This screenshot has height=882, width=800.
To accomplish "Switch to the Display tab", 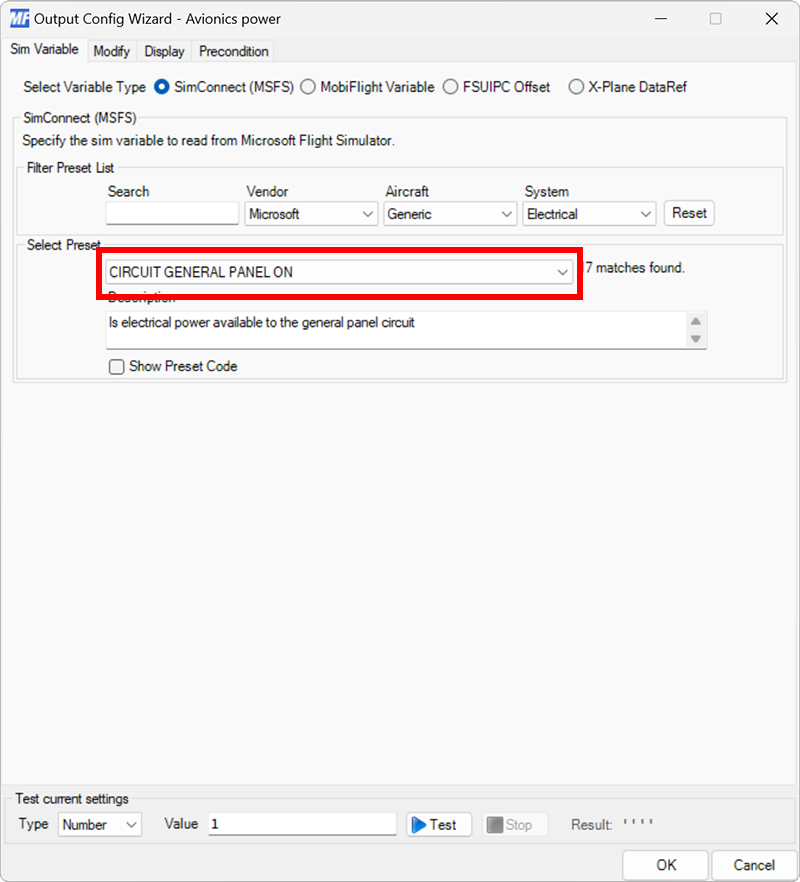I will tap(164, 51).
